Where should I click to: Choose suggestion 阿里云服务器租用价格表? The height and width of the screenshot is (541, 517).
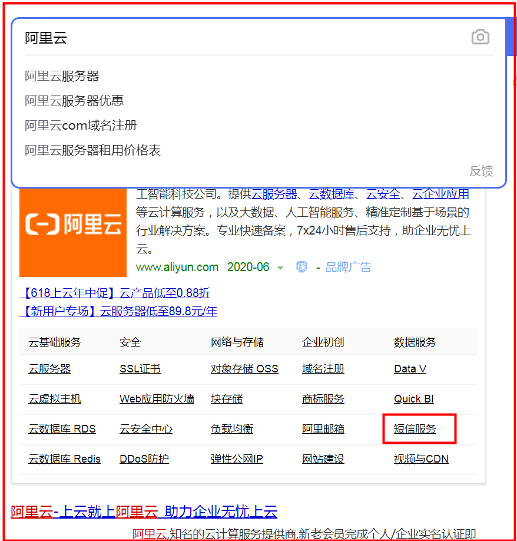[x=92, y=150]
